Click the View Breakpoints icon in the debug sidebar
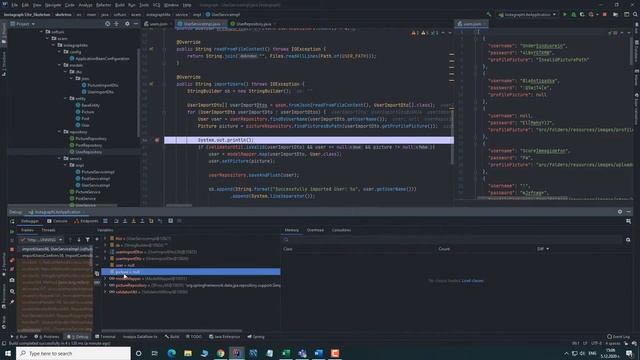 click(x=12, y=260)
